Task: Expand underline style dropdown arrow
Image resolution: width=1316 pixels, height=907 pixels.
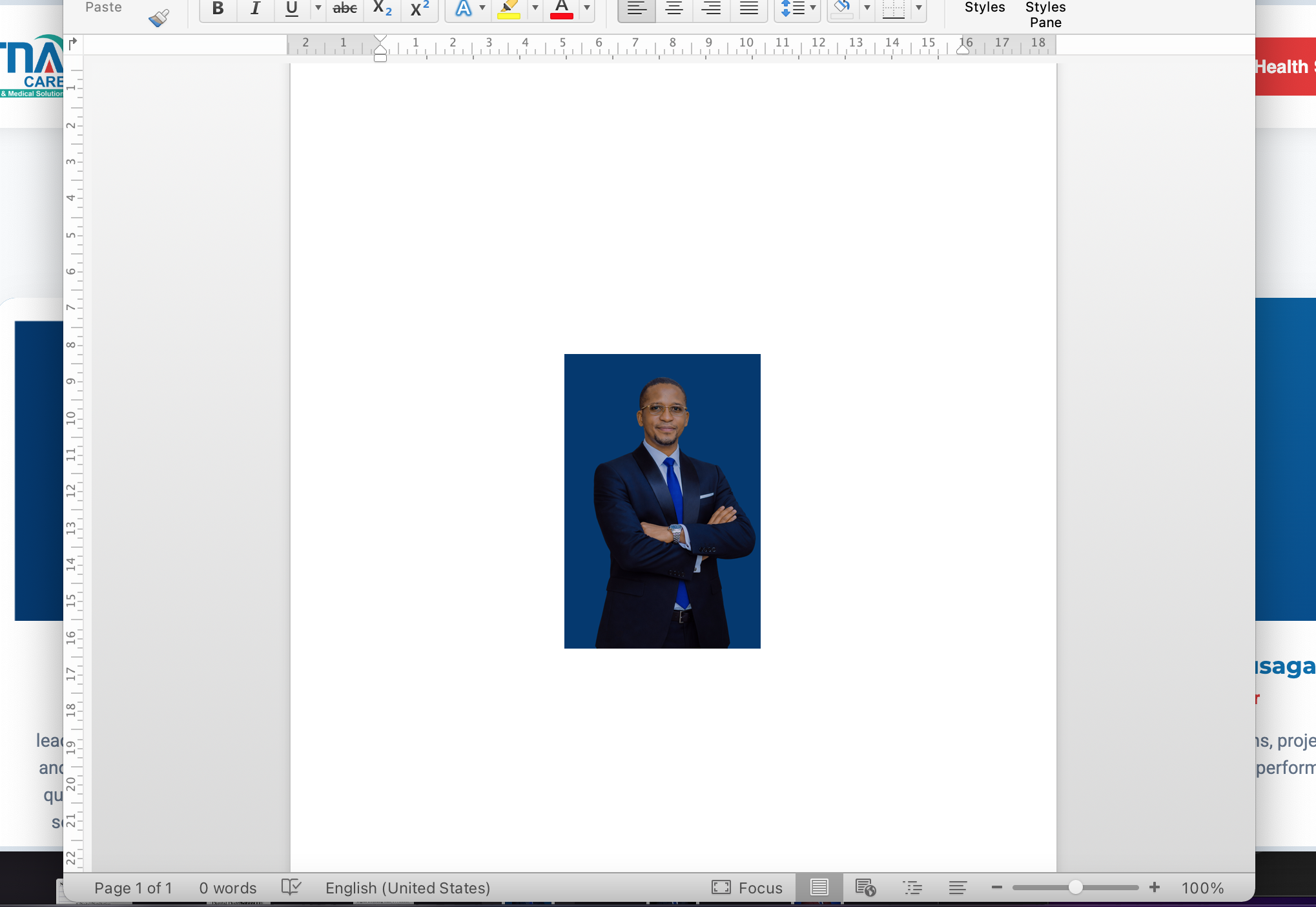Action: [x=318, y=8]
